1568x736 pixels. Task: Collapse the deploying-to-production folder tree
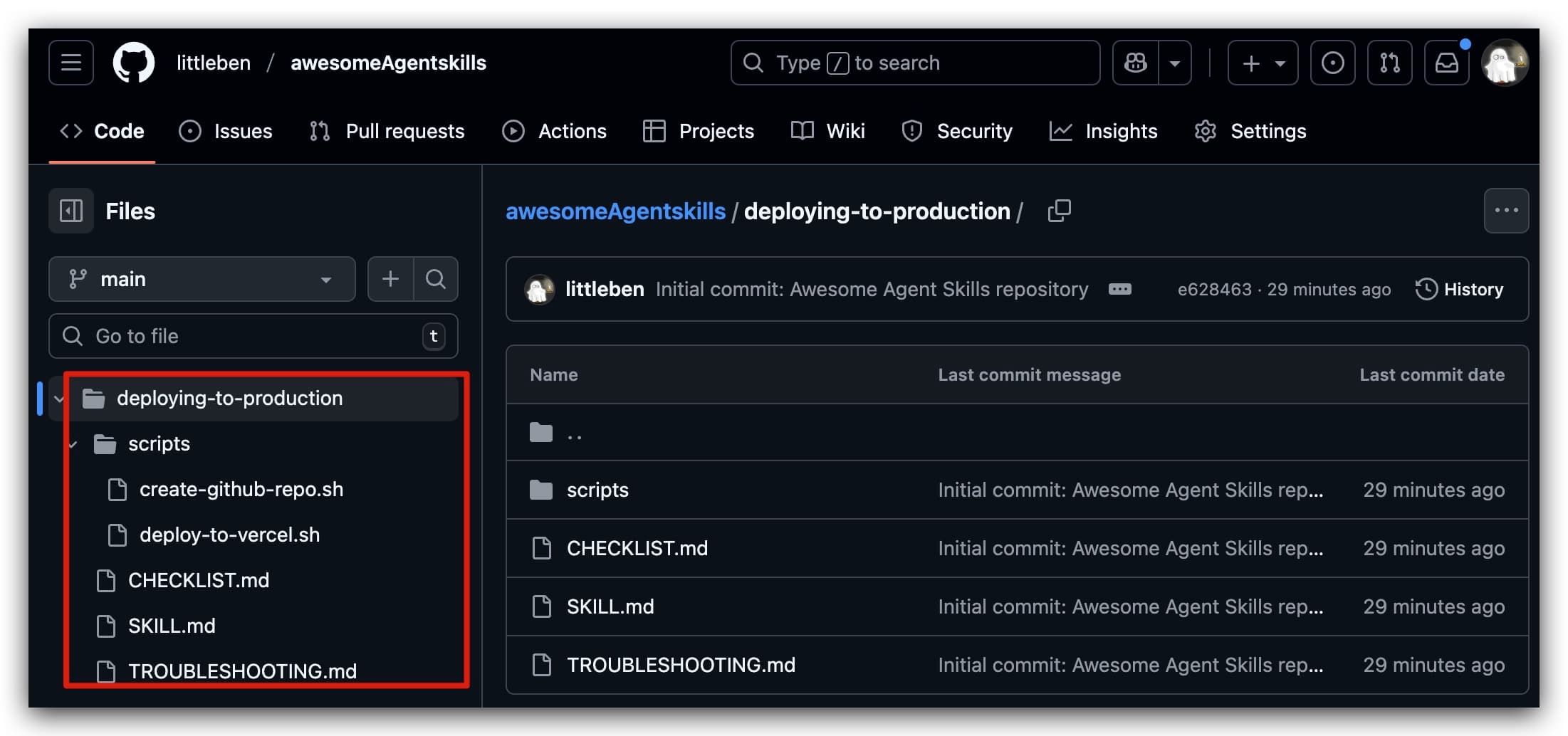59,399
